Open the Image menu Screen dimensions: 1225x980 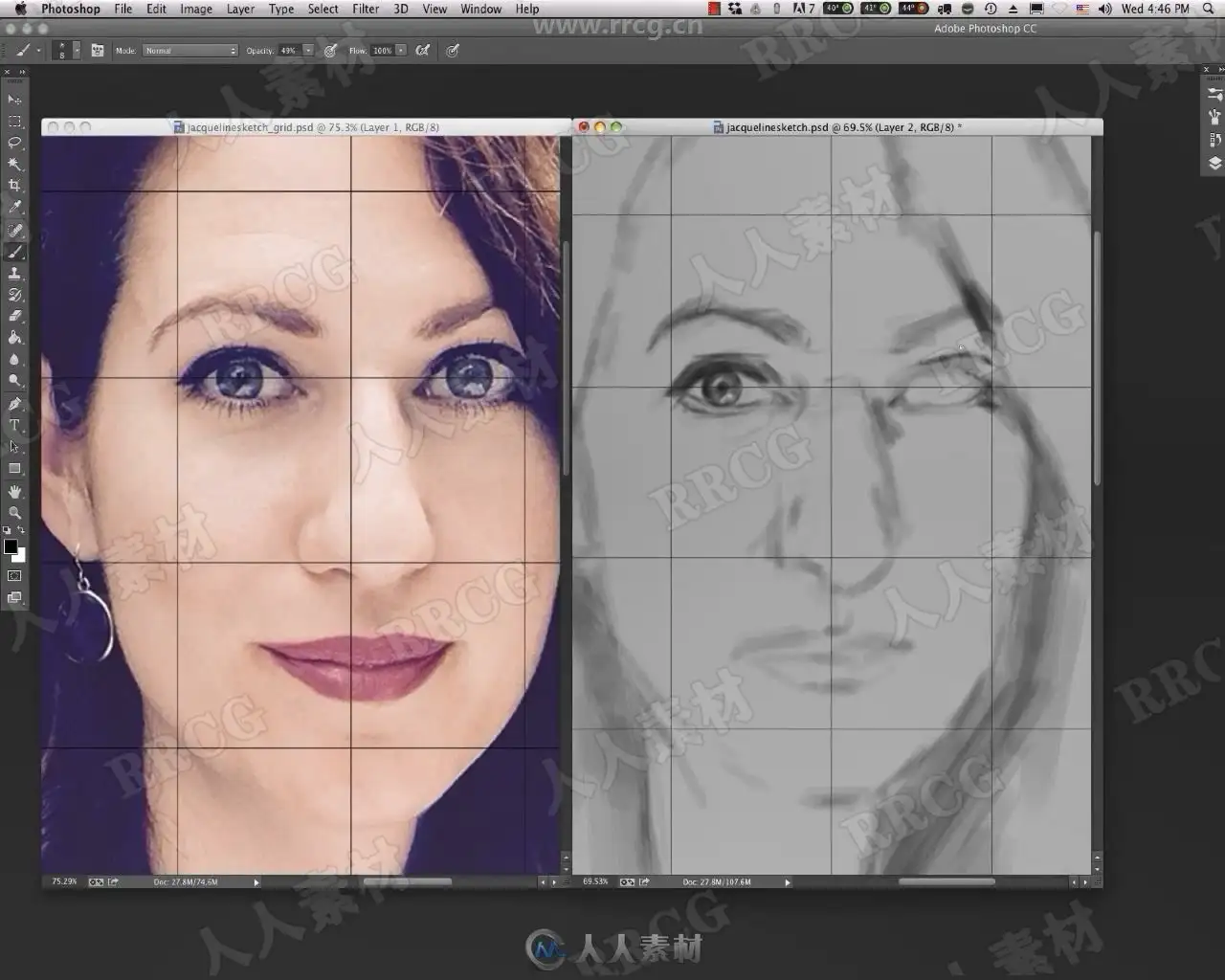coord(196,9)
